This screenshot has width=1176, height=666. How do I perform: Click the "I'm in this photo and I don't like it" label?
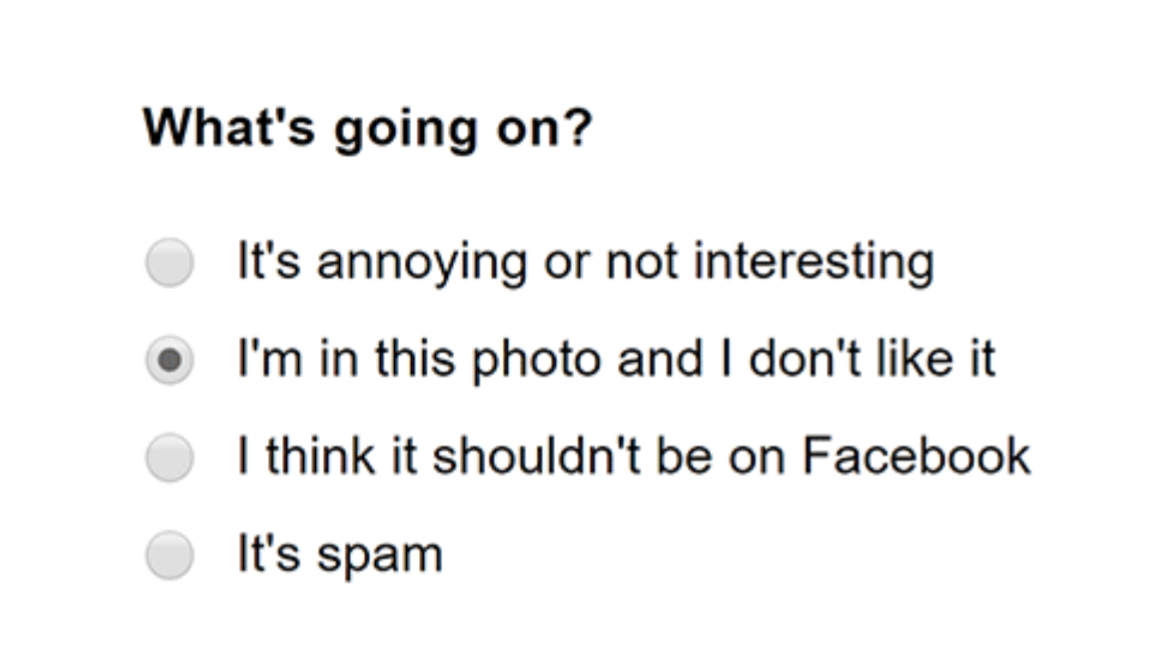click(x=616, y=359)
